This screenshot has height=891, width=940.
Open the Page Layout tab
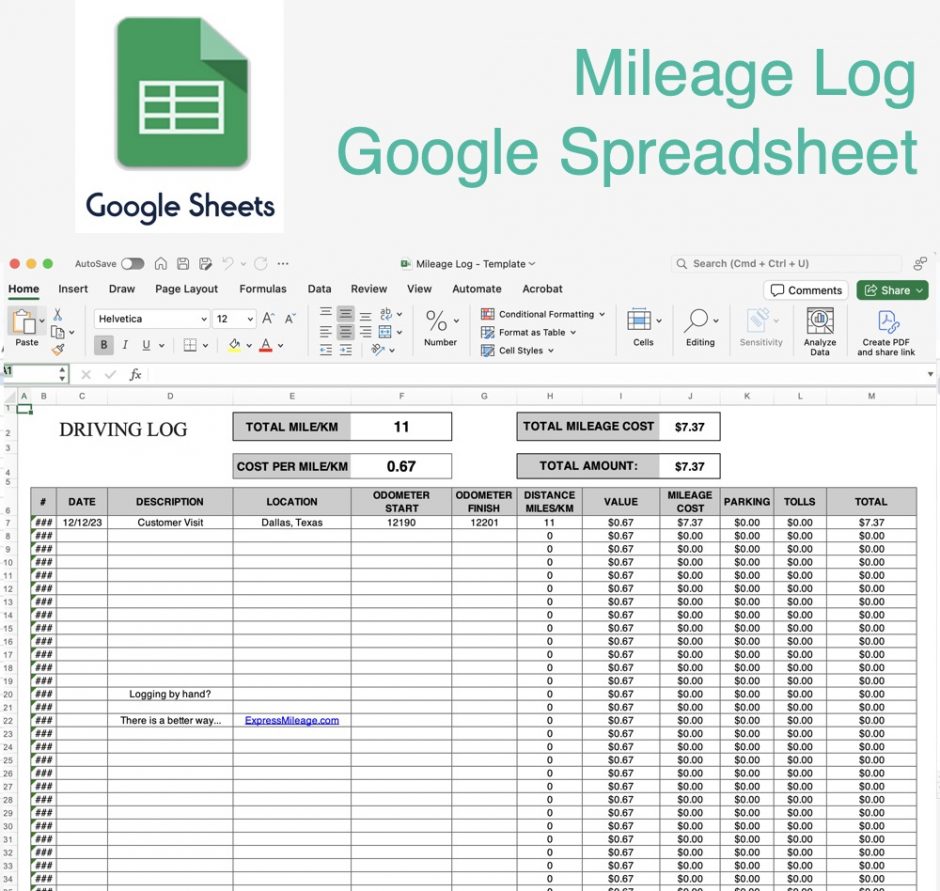[186, 289]
